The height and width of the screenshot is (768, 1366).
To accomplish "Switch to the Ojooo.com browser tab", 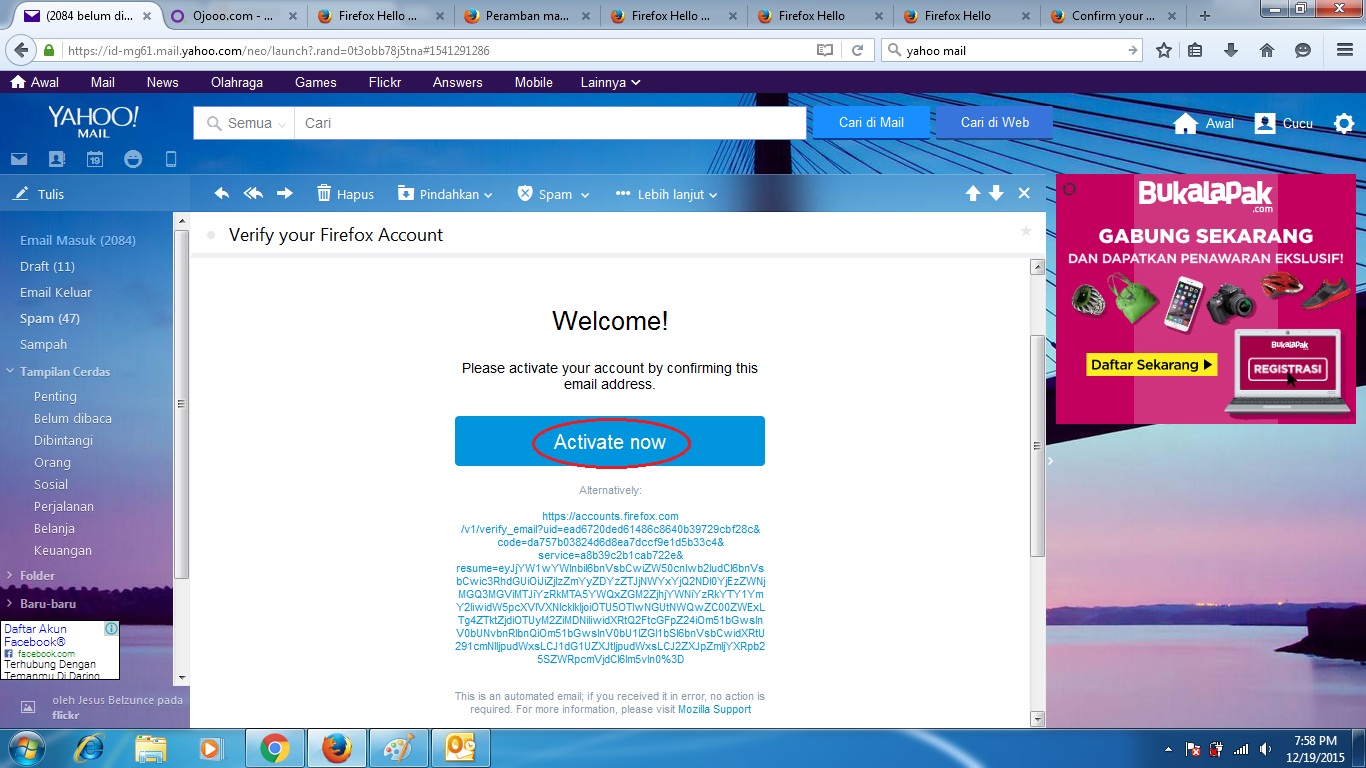I will point(232,16).
